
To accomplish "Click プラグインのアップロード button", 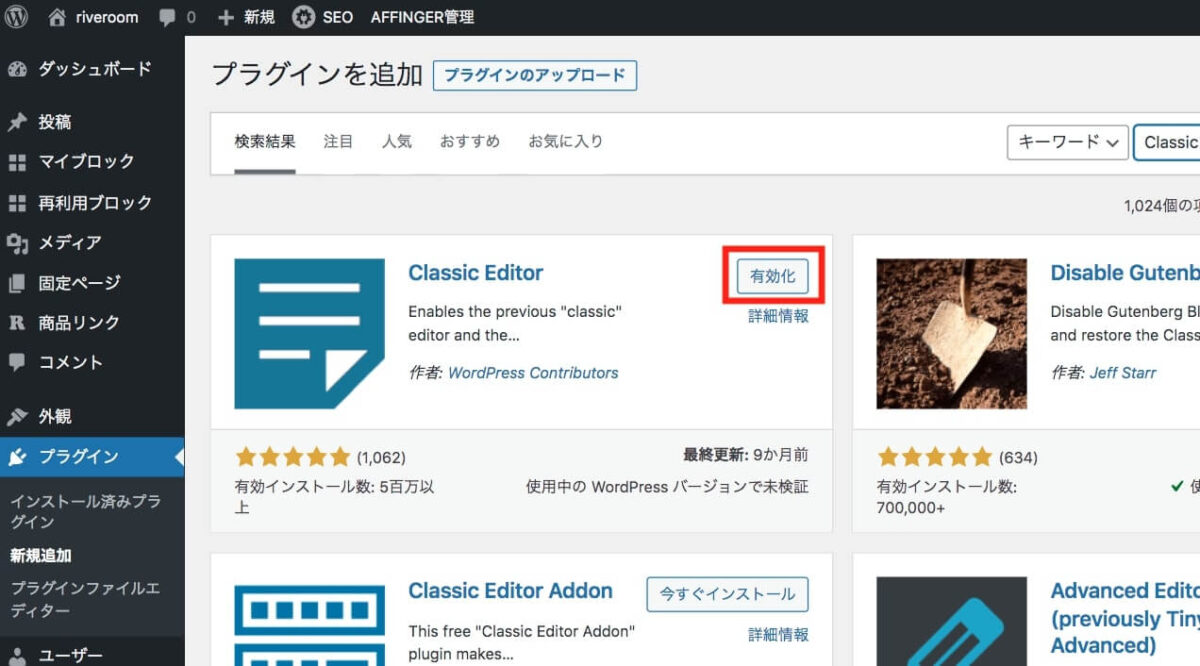I will coord(535,75).
